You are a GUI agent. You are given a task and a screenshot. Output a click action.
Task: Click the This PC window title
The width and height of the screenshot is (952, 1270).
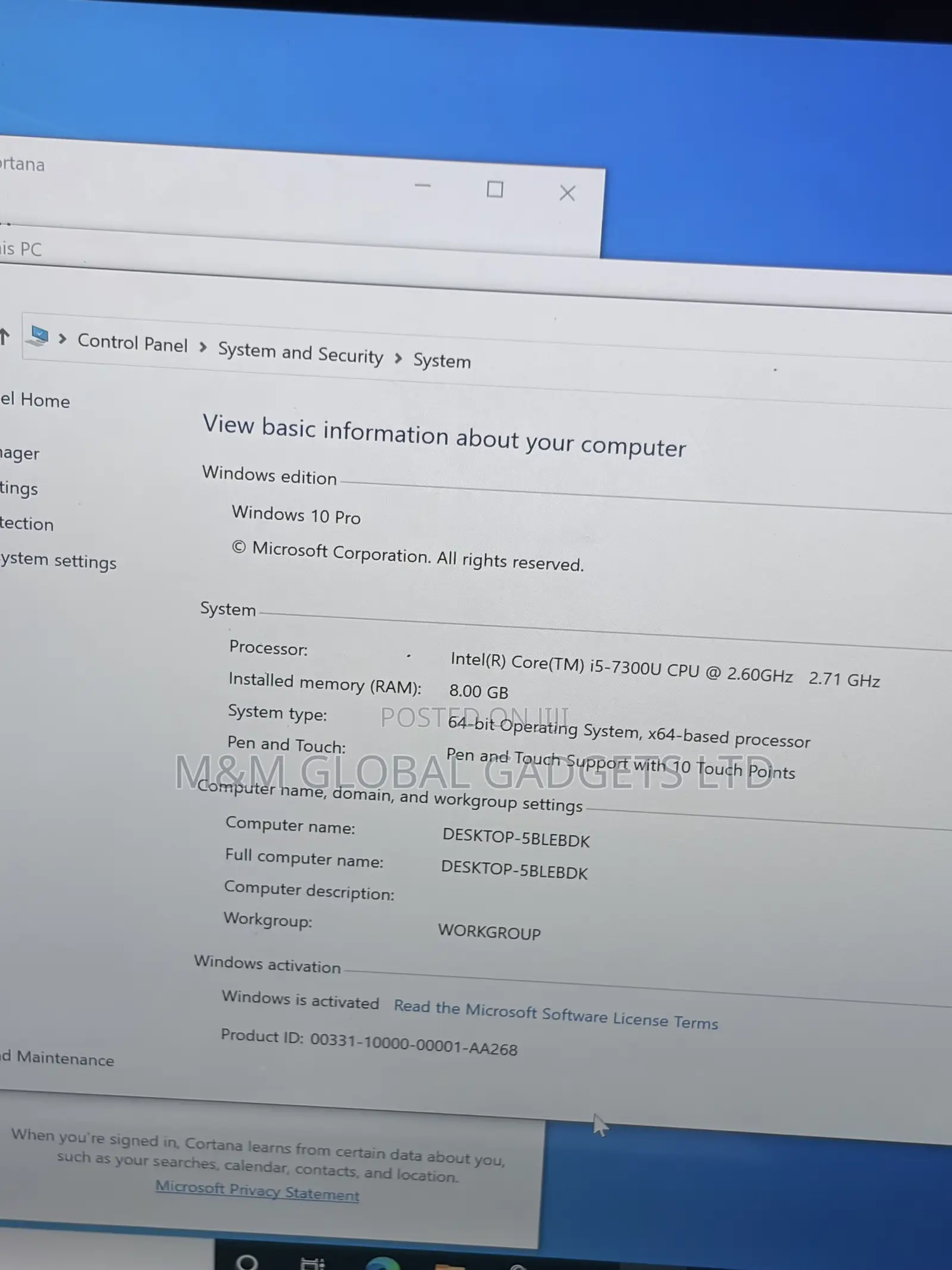point(21,248)
